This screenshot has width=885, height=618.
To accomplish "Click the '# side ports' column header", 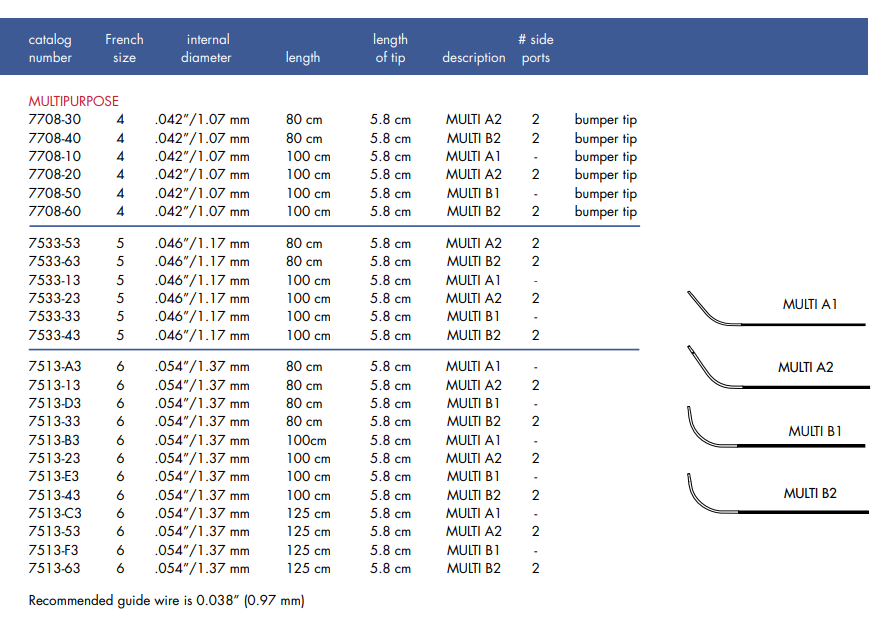I will click(x=535, y=48).
